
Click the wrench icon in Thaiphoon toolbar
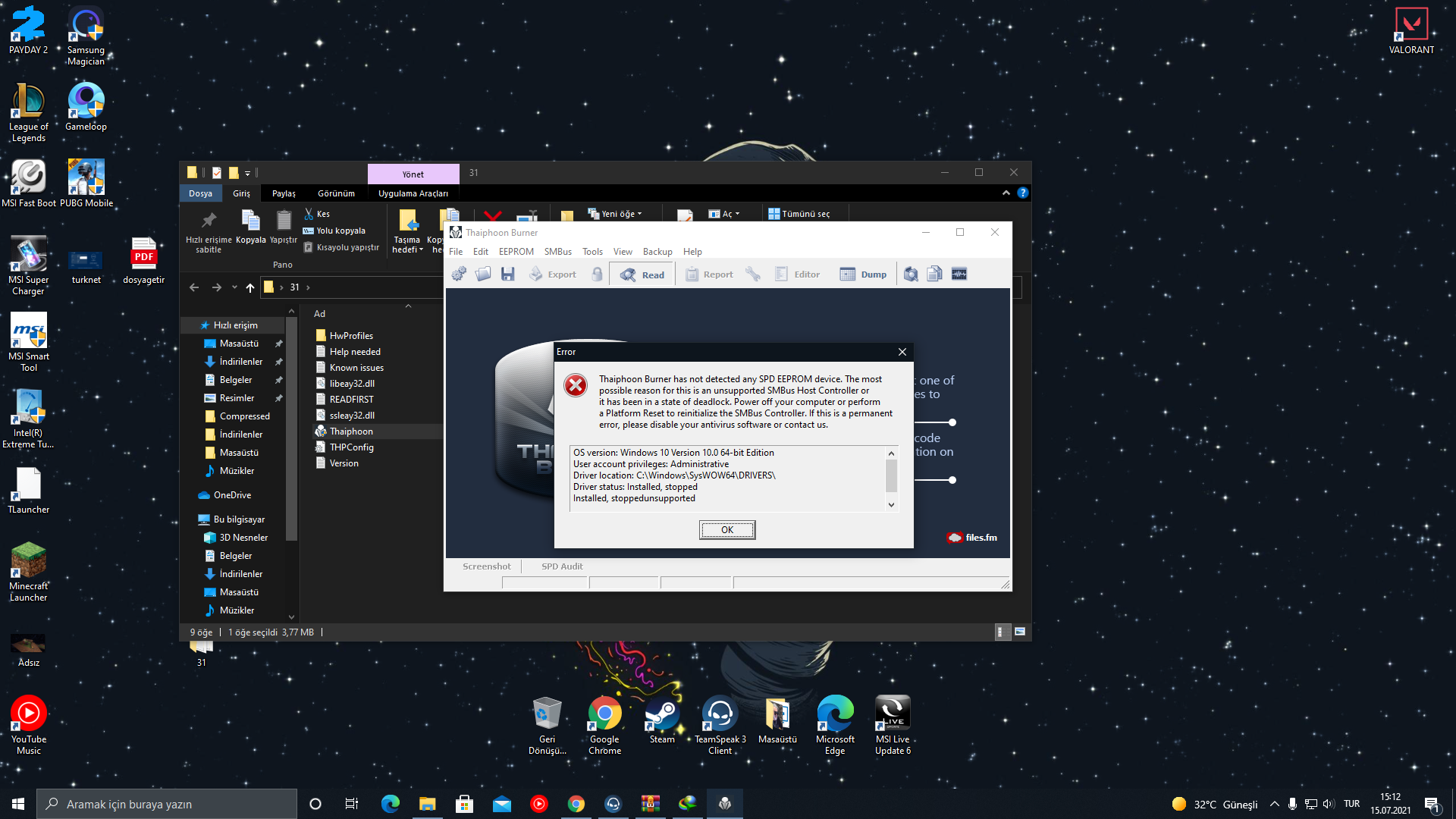point(753,275)
